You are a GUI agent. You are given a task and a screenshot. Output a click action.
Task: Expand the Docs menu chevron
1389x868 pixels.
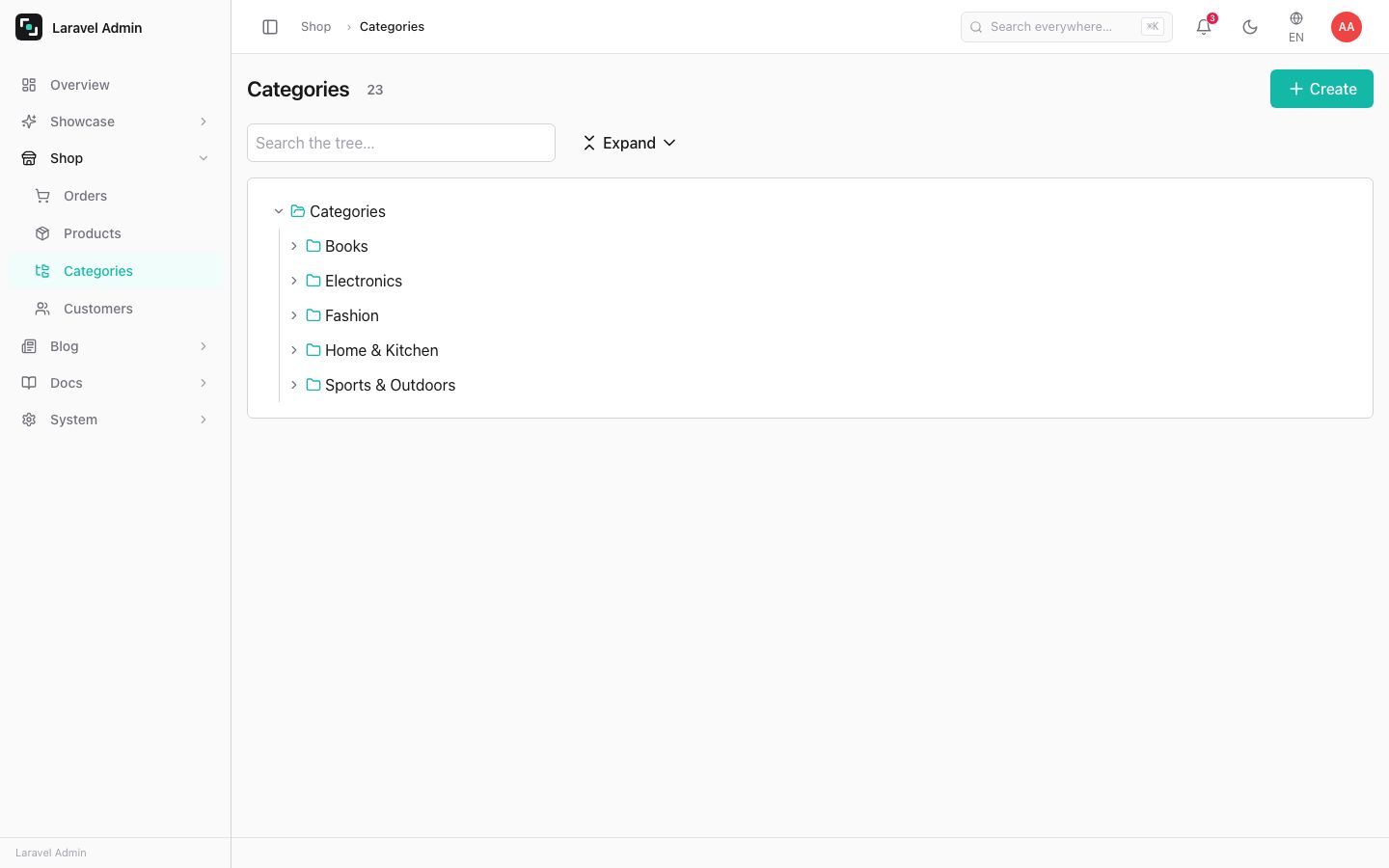tap(204, 383)
